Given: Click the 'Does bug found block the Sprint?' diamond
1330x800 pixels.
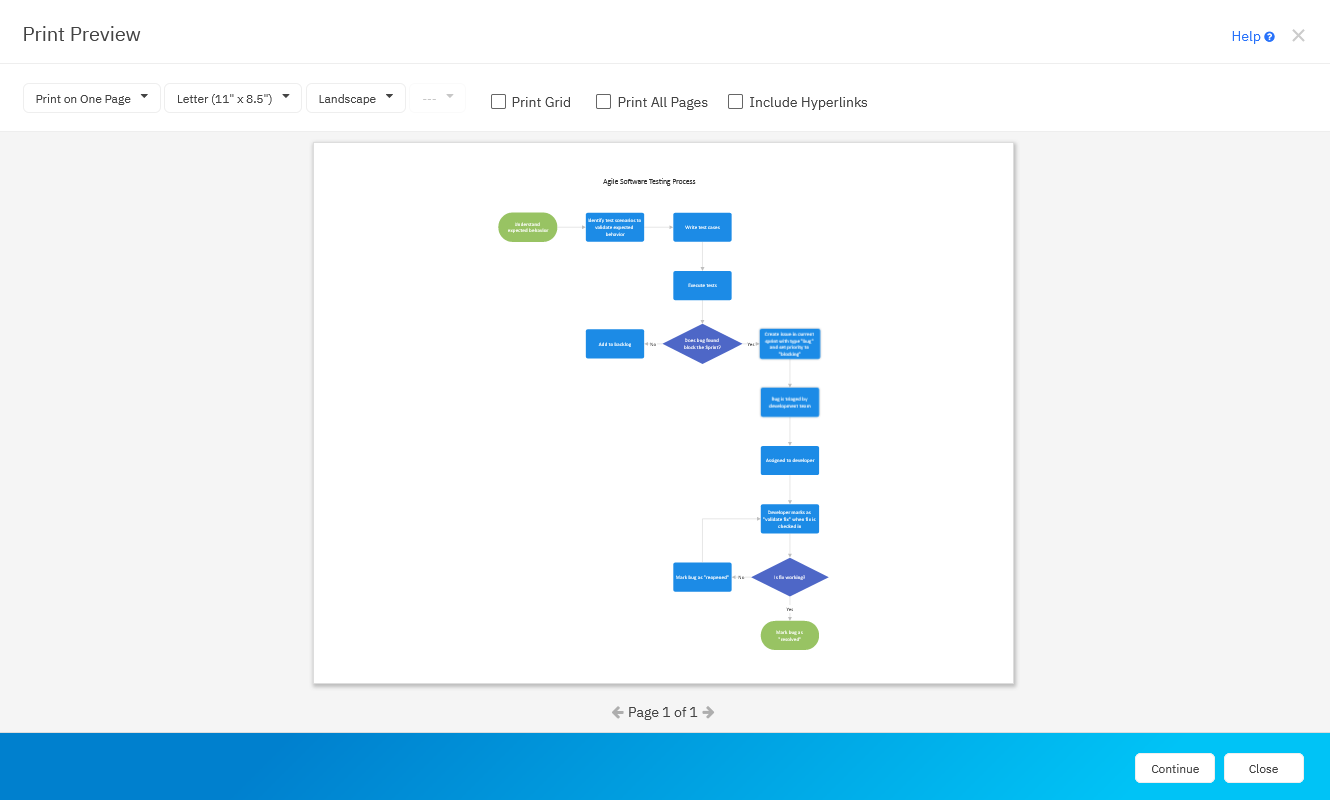Looking at the screenshot, I should pos(702,344).
